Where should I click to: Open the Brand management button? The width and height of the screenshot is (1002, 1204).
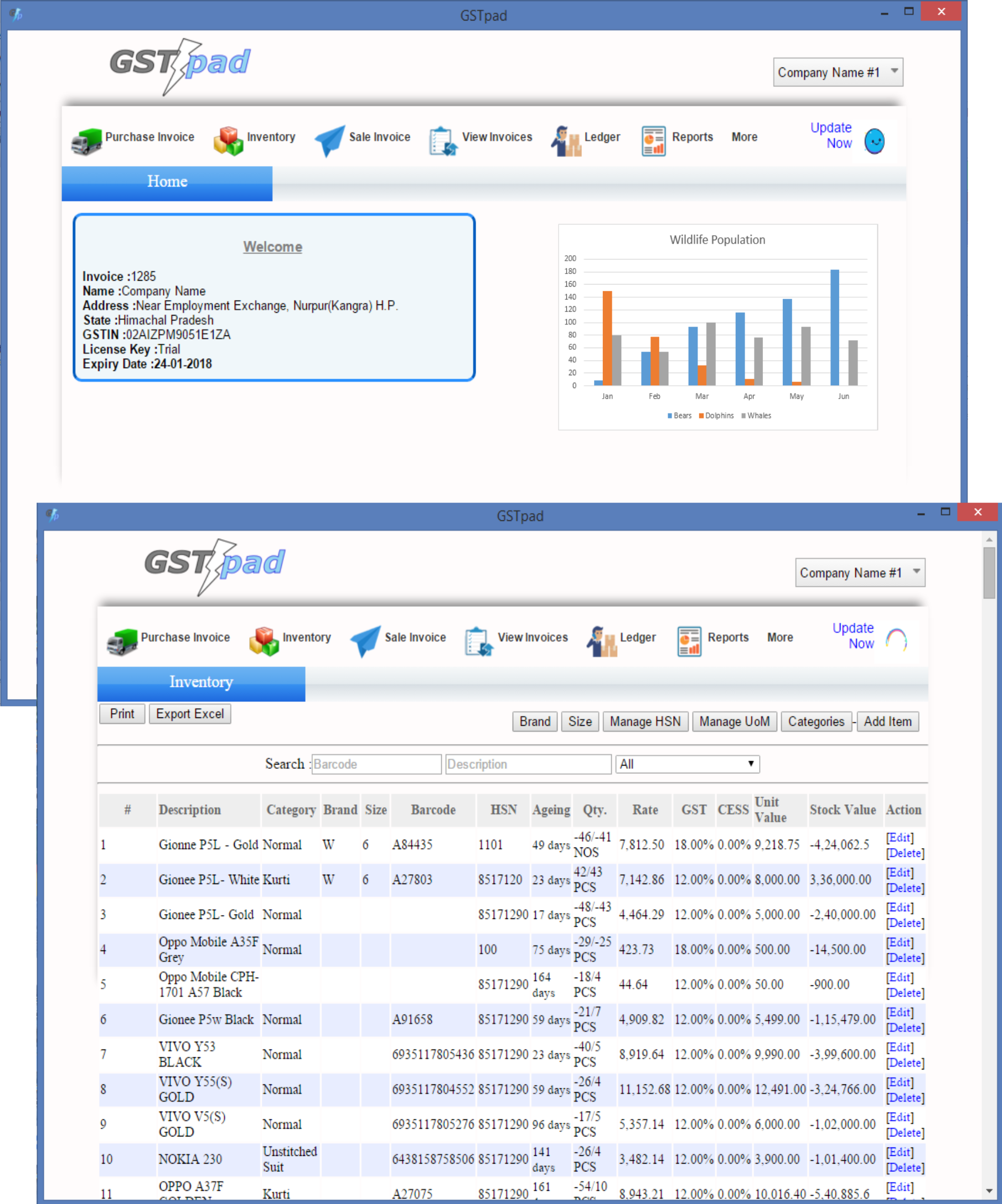click(534, 721)
